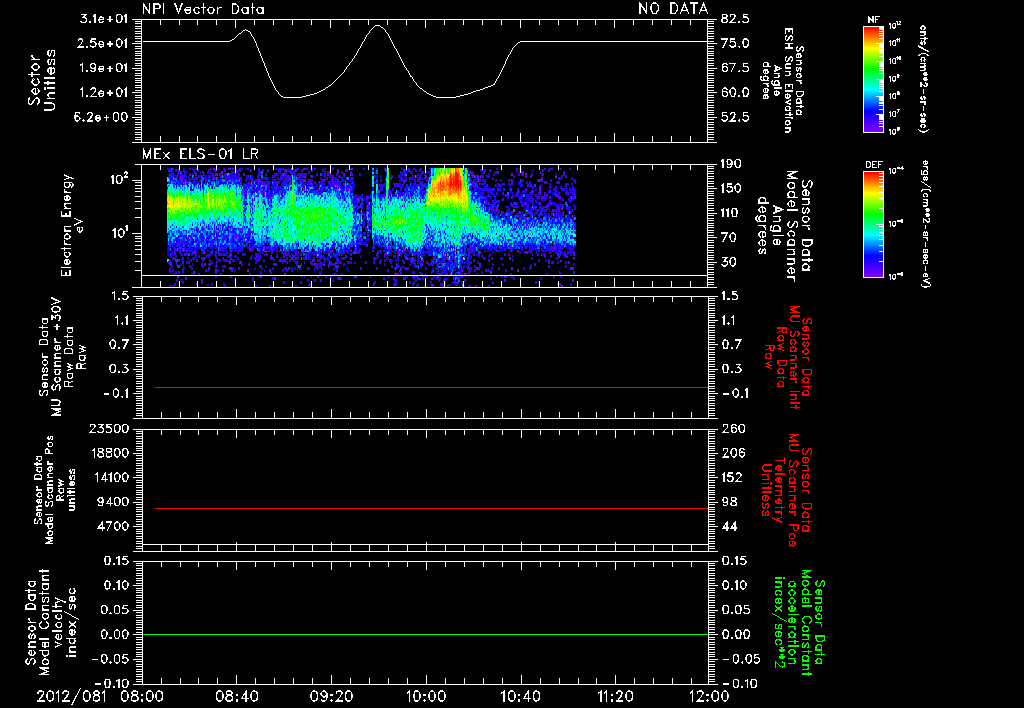Click the "44" telemetry tick value

(x=729, y=526)
